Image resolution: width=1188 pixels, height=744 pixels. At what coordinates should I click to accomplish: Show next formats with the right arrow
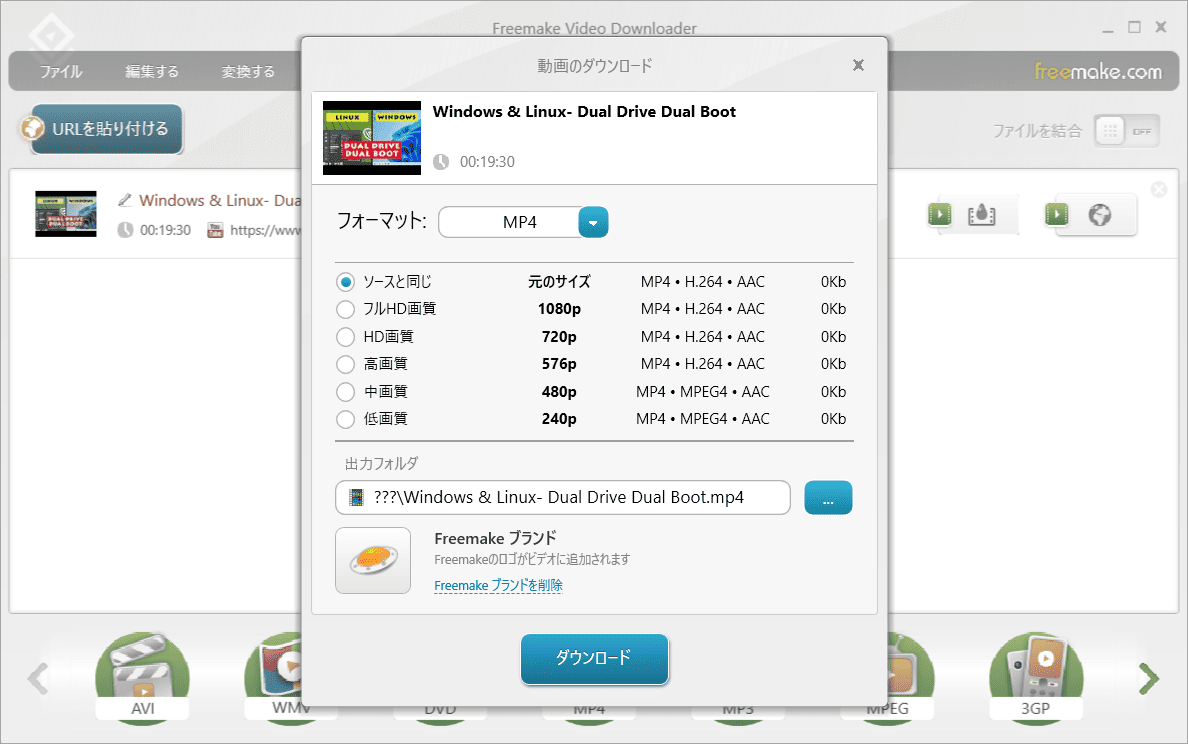coord(1149,679)
